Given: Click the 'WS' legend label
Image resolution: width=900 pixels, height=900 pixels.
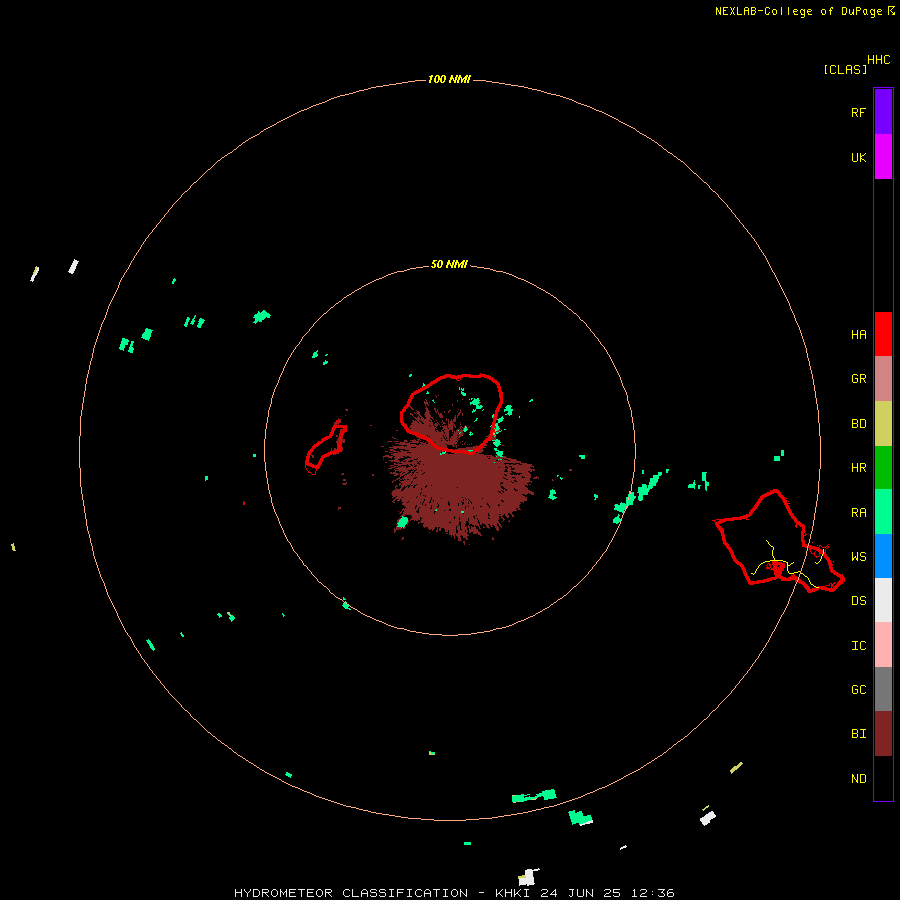Looking at the screenshot, I should pyautogui.click(x=858, y=557).
